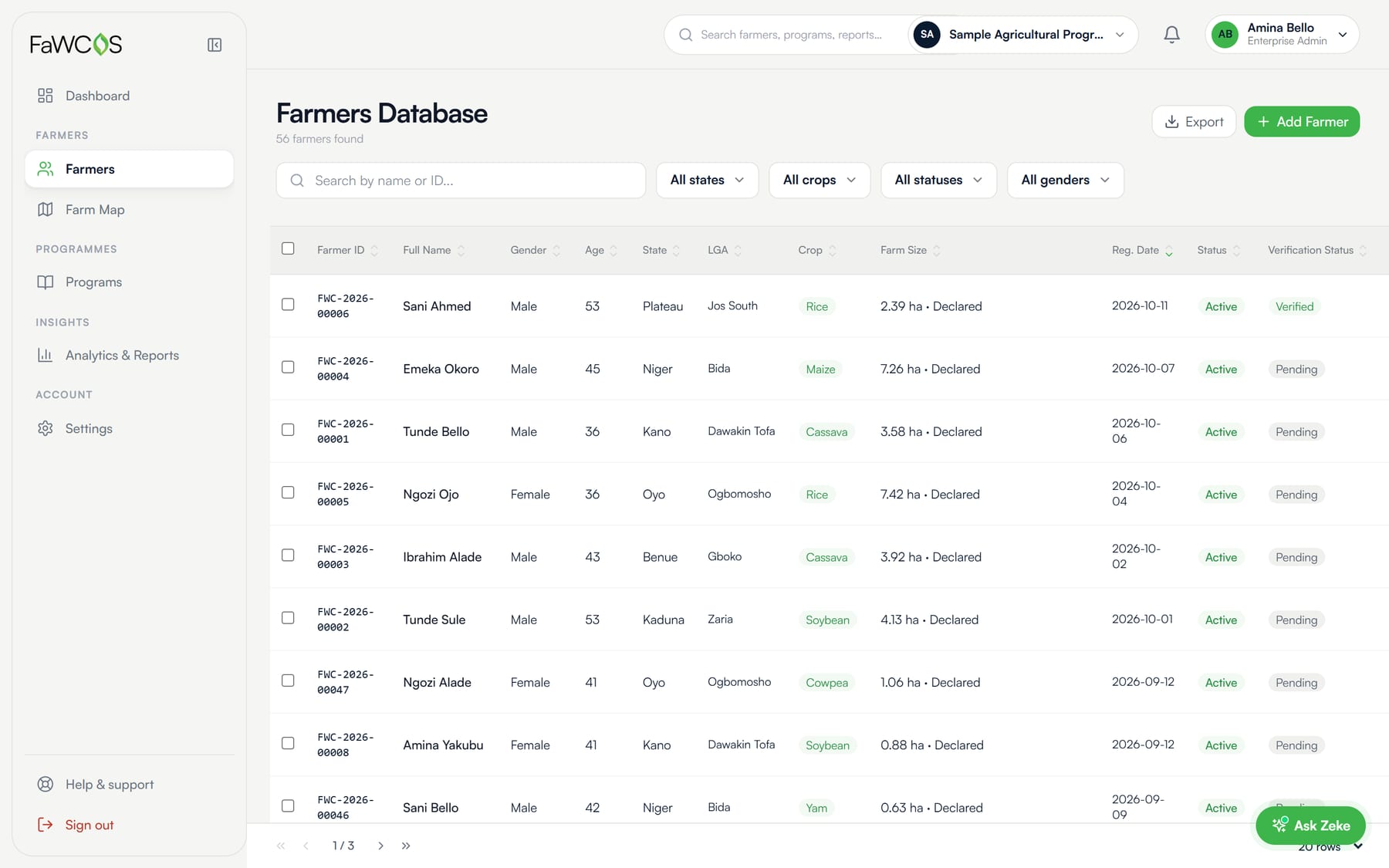The height and width of the screenshot is (868, 1389).
Task: Open the All genders filter dropdown
Action: tap(1065, 180)
